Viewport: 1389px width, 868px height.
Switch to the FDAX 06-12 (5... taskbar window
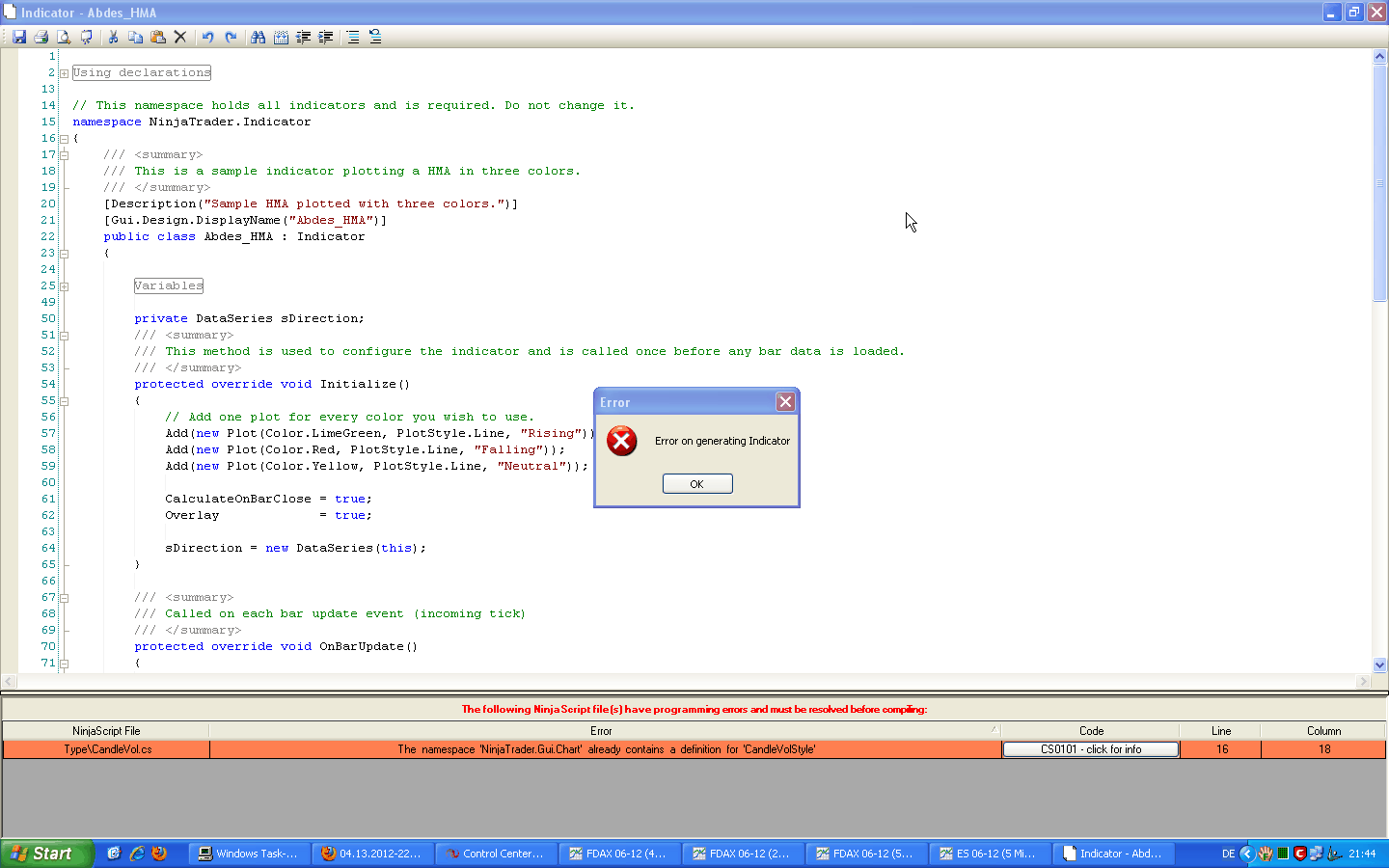[x=867, y=854]
